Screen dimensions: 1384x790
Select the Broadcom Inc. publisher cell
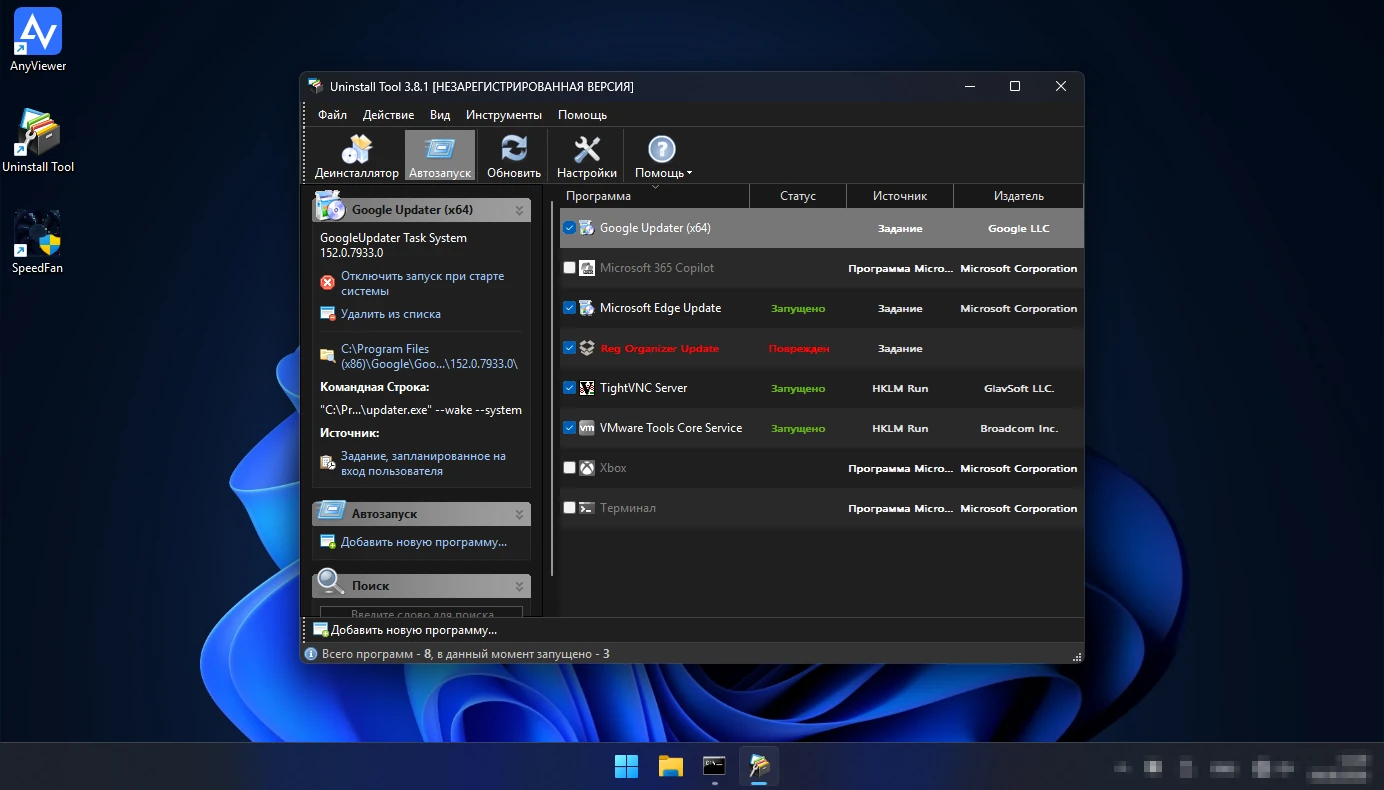[x=1018, y=429]
